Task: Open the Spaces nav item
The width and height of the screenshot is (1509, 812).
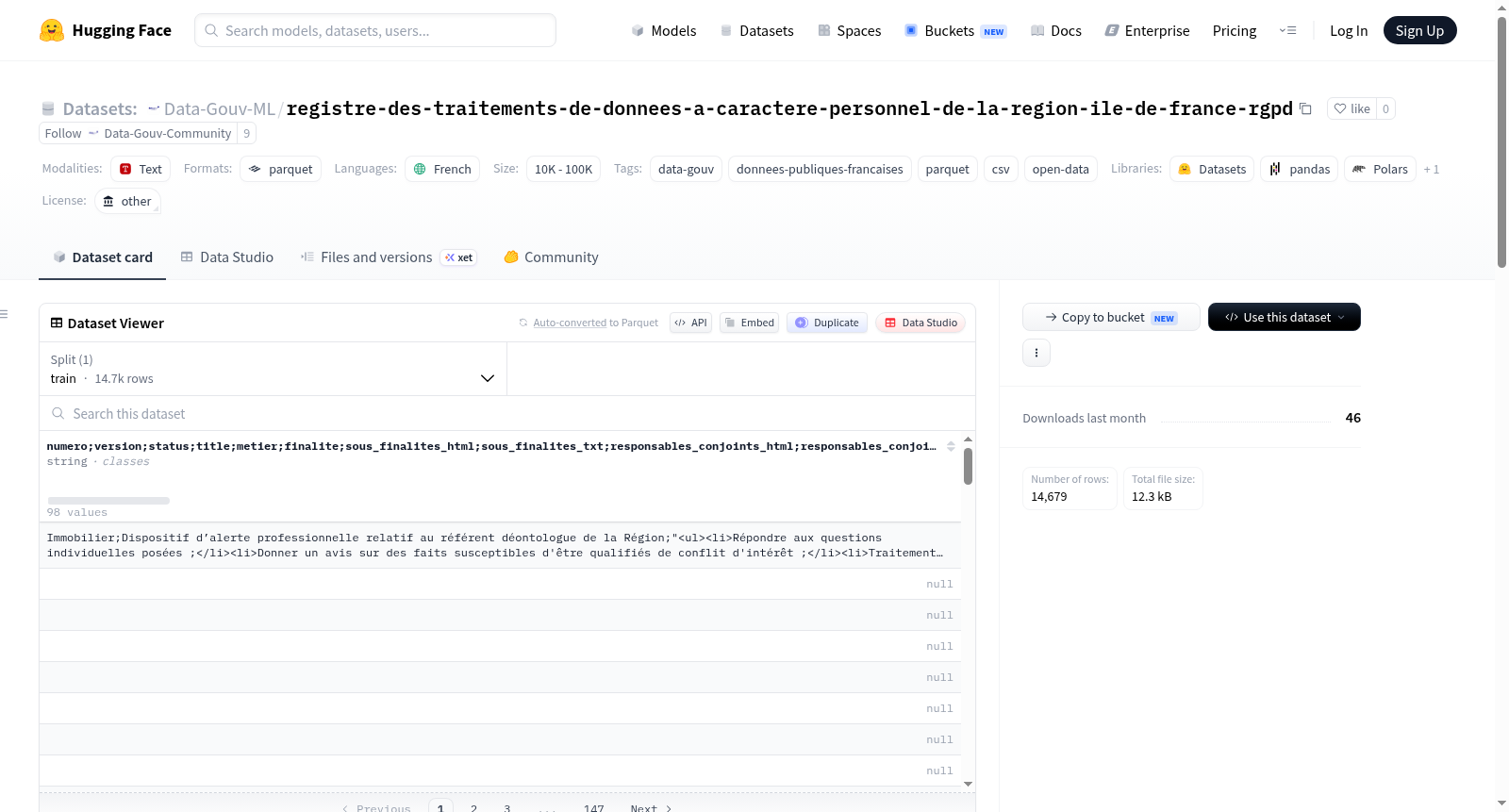Action: click(x=849, y=30)
